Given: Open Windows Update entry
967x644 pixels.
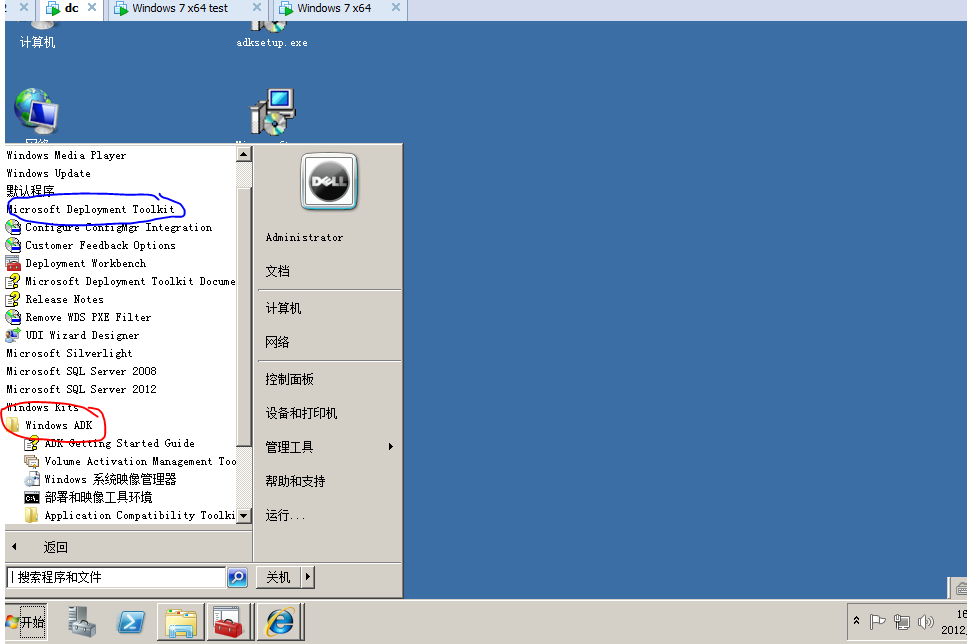Looking at the screenshot, I should (48, 173).
